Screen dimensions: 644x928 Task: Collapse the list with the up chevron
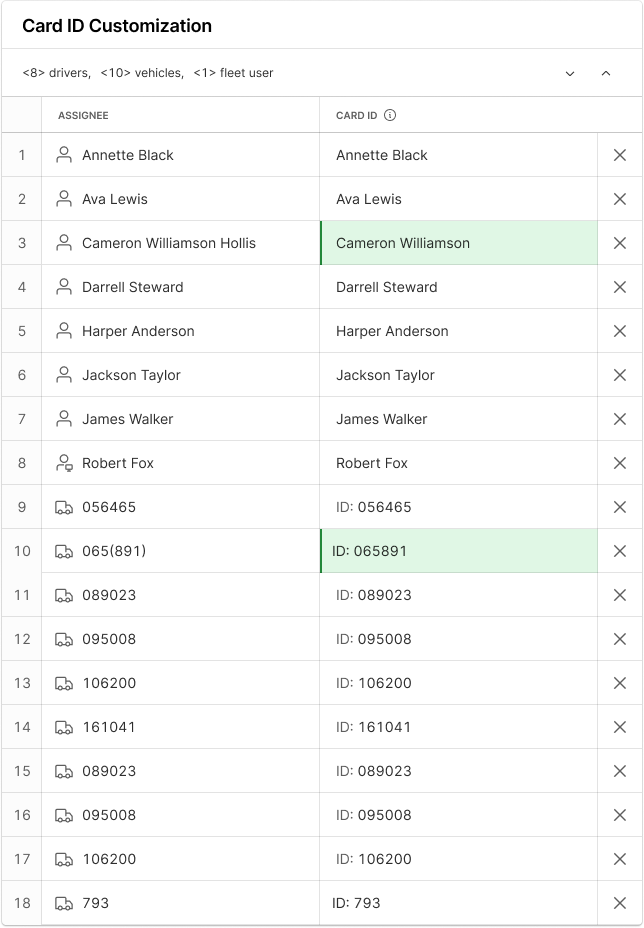click(606, 73)
